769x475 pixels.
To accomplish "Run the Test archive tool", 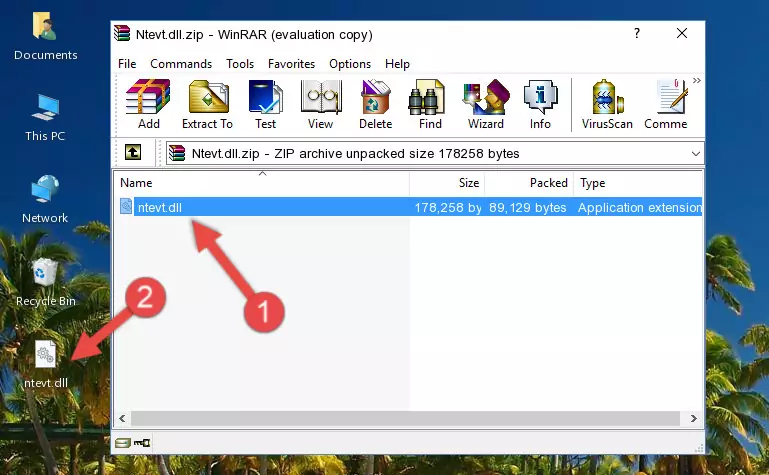I will pyautogui.click(x=265, y=104).
